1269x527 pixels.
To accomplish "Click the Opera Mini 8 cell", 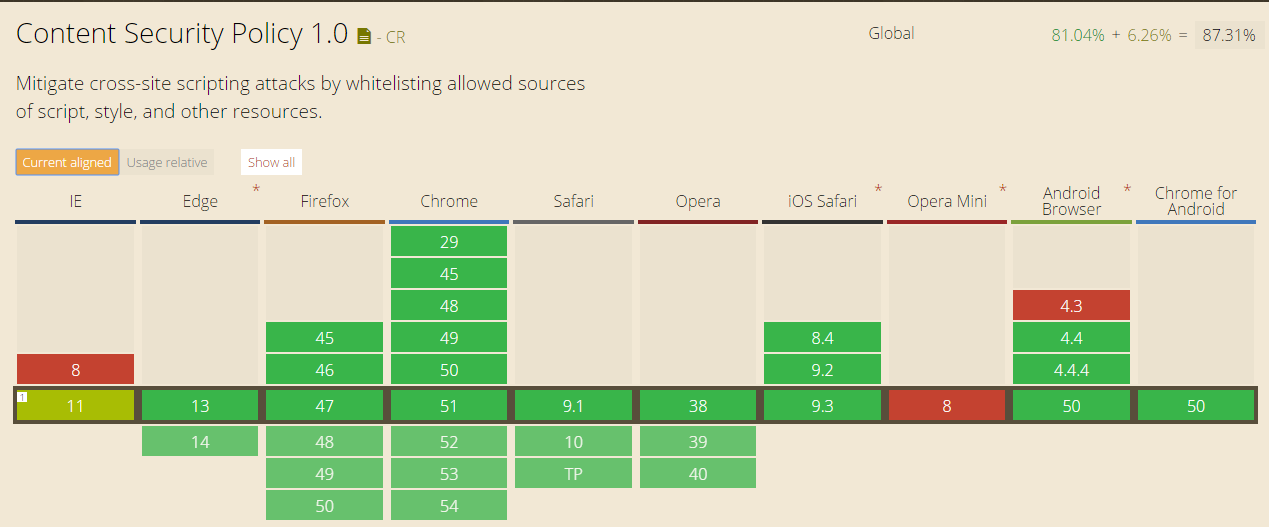I will coord(946,406).
